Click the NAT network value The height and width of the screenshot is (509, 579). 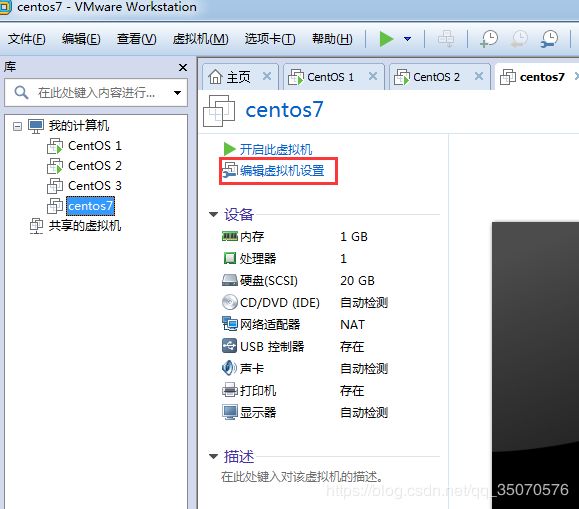pyautogui.click(x=352, y=325)
